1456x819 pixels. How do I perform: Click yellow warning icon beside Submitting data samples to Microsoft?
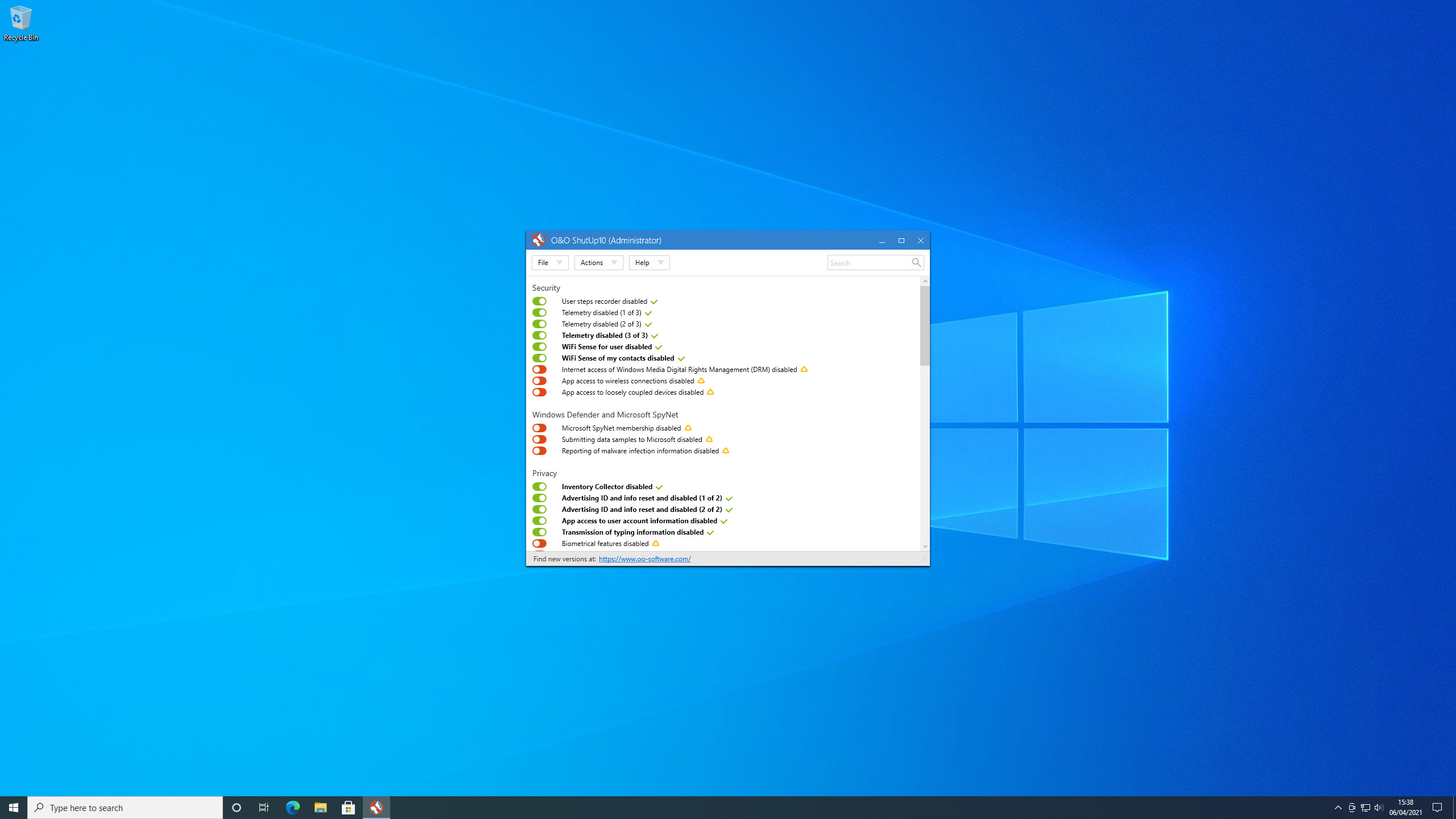709,439
